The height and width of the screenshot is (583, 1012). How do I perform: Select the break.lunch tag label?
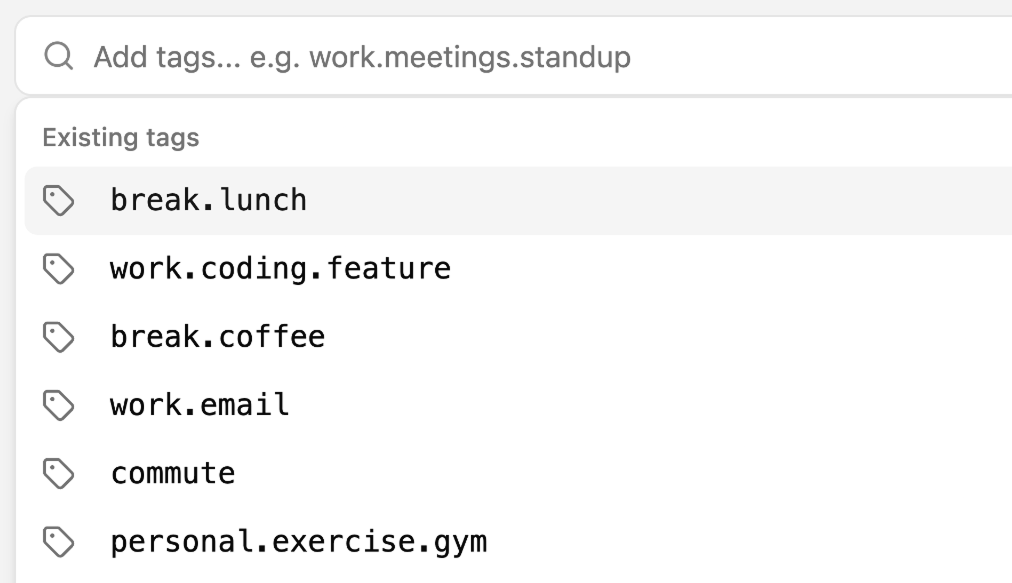(208, 200)
